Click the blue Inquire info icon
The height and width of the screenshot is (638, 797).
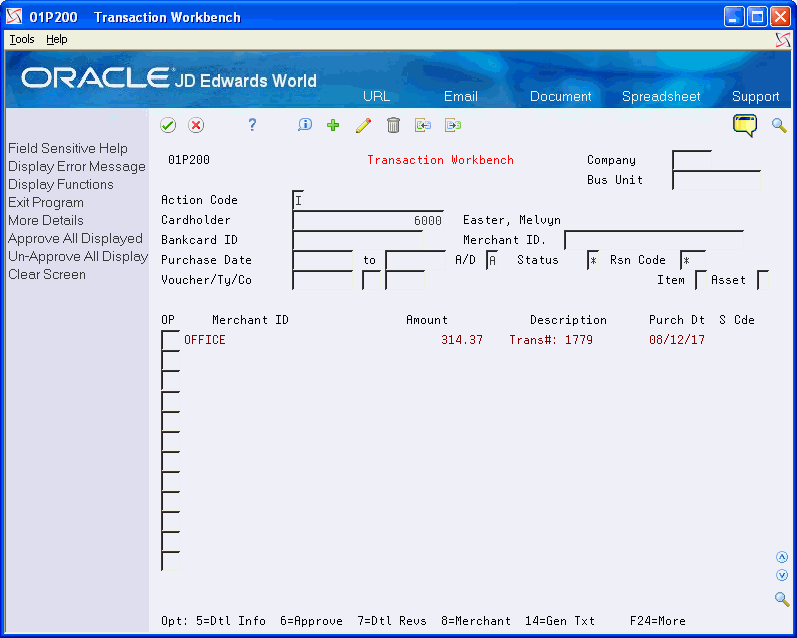305,125
